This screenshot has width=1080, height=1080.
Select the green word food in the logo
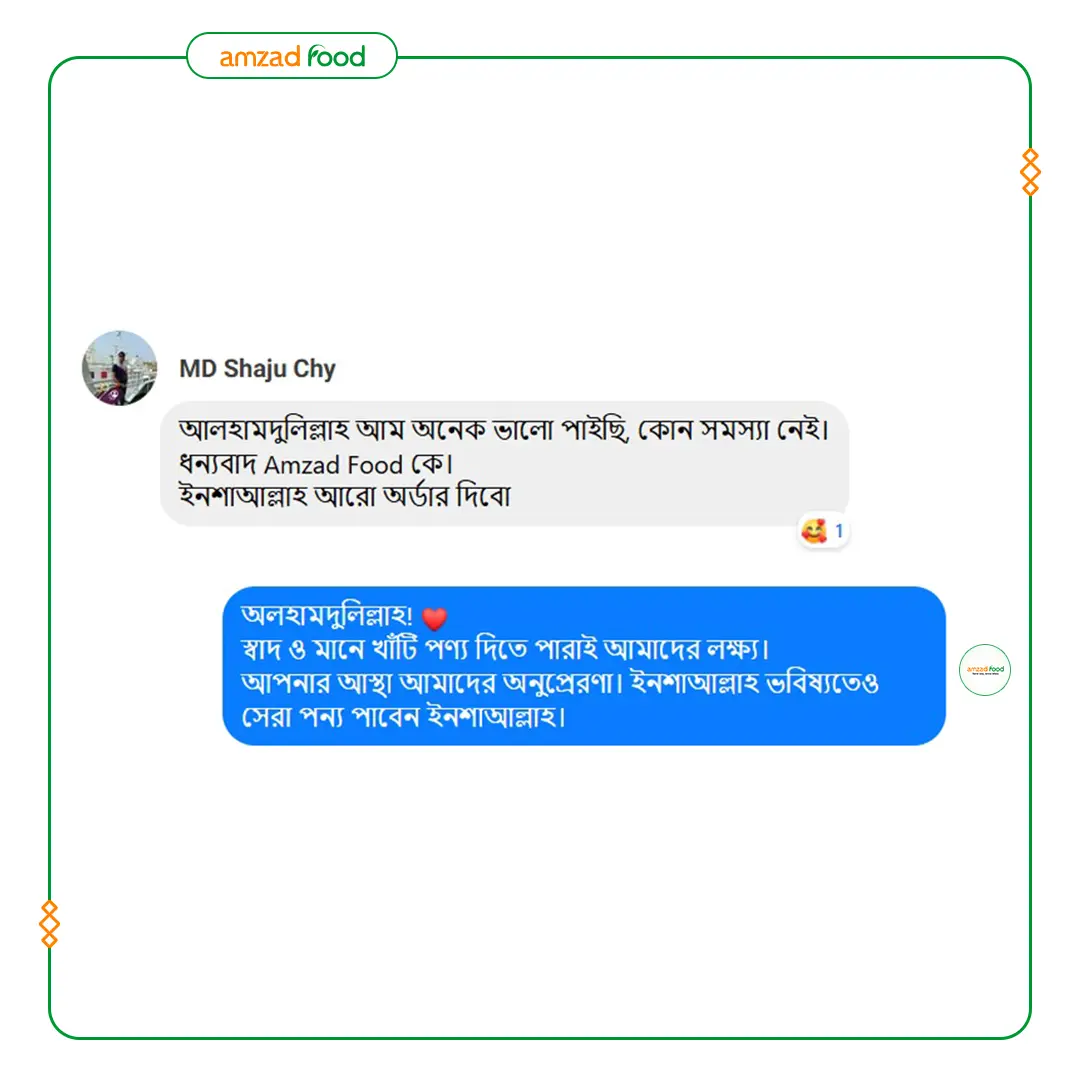pos(336,56)
